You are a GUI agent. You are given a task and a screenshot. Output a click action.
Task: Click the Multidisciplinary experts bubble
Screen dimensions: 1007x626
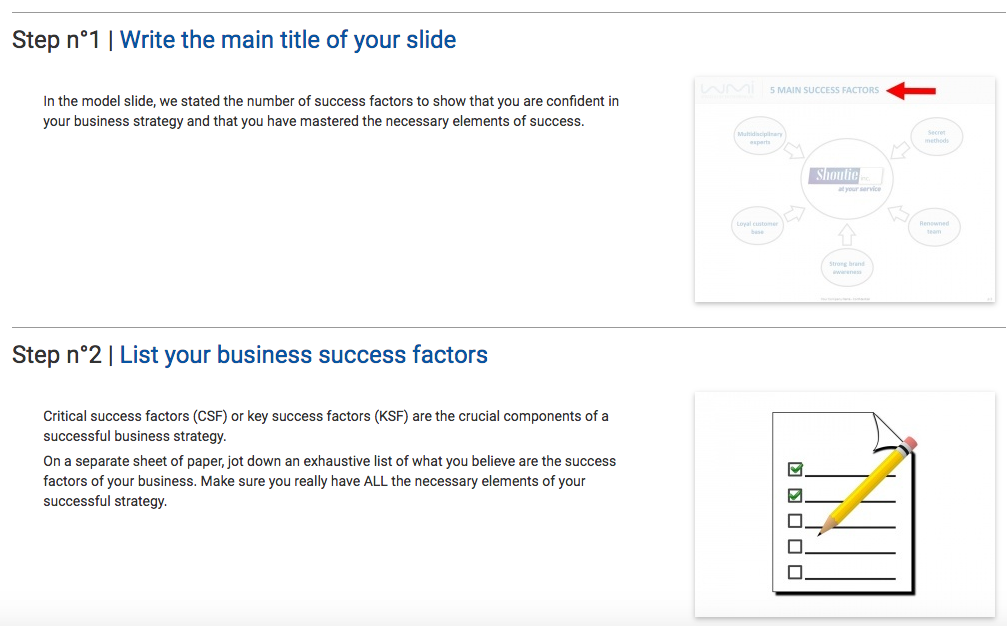coord(760,136)
